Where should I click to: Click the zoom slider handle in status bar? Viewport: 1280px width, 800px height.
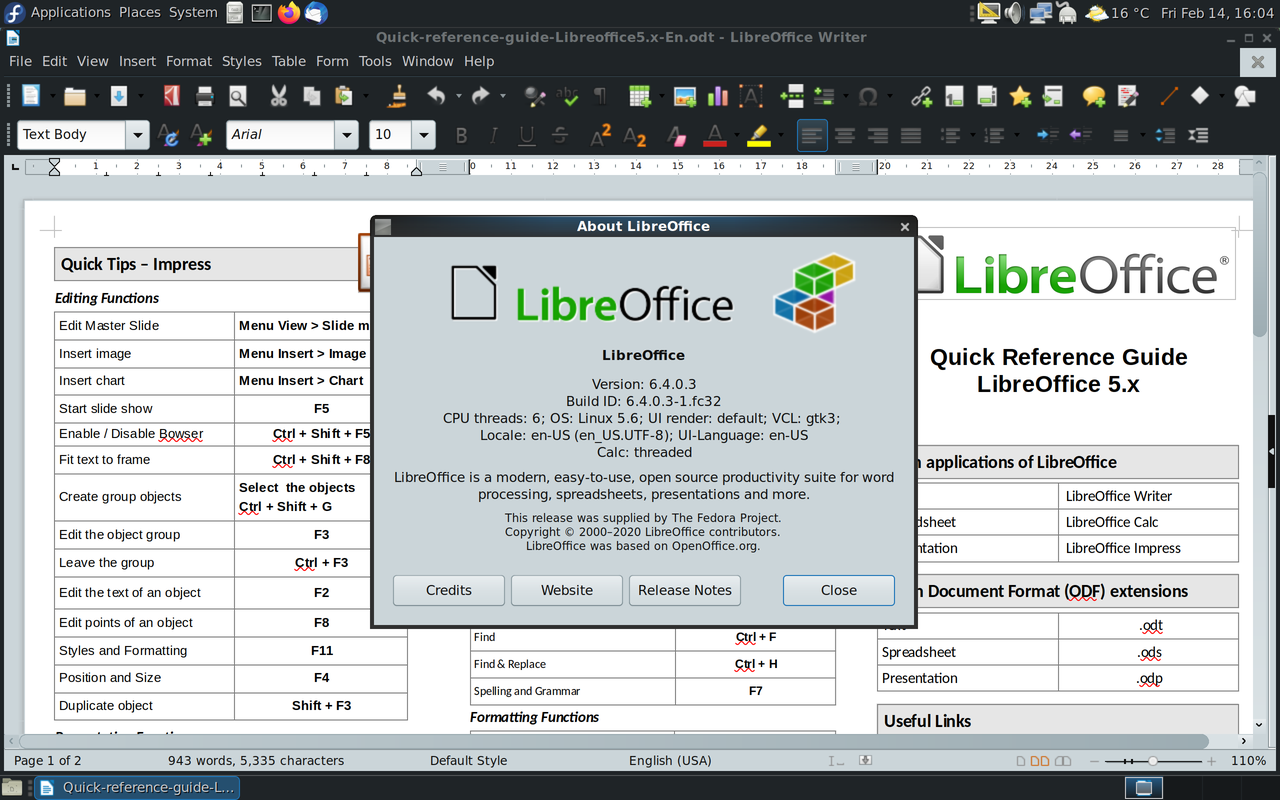pos(1153,761)
